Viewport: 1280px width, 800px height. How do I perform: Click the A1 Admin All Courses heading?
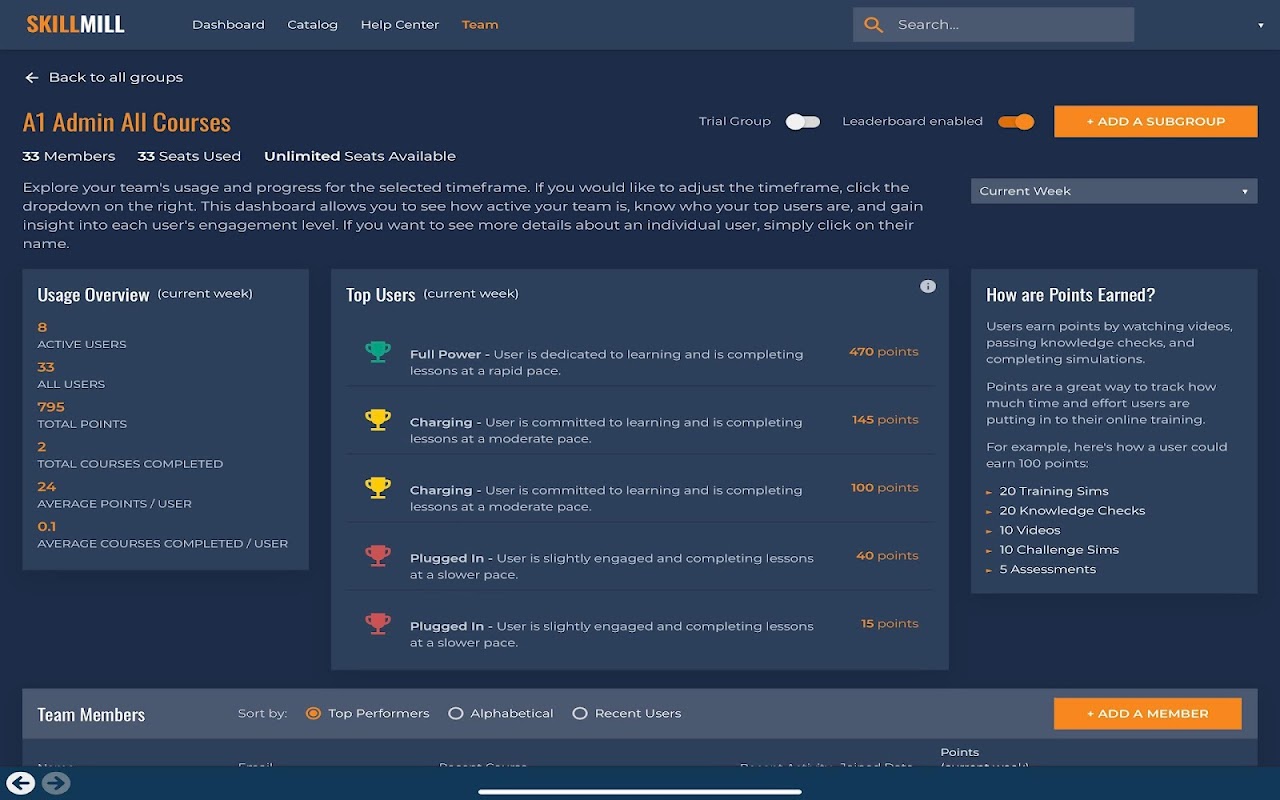(127, 122)
